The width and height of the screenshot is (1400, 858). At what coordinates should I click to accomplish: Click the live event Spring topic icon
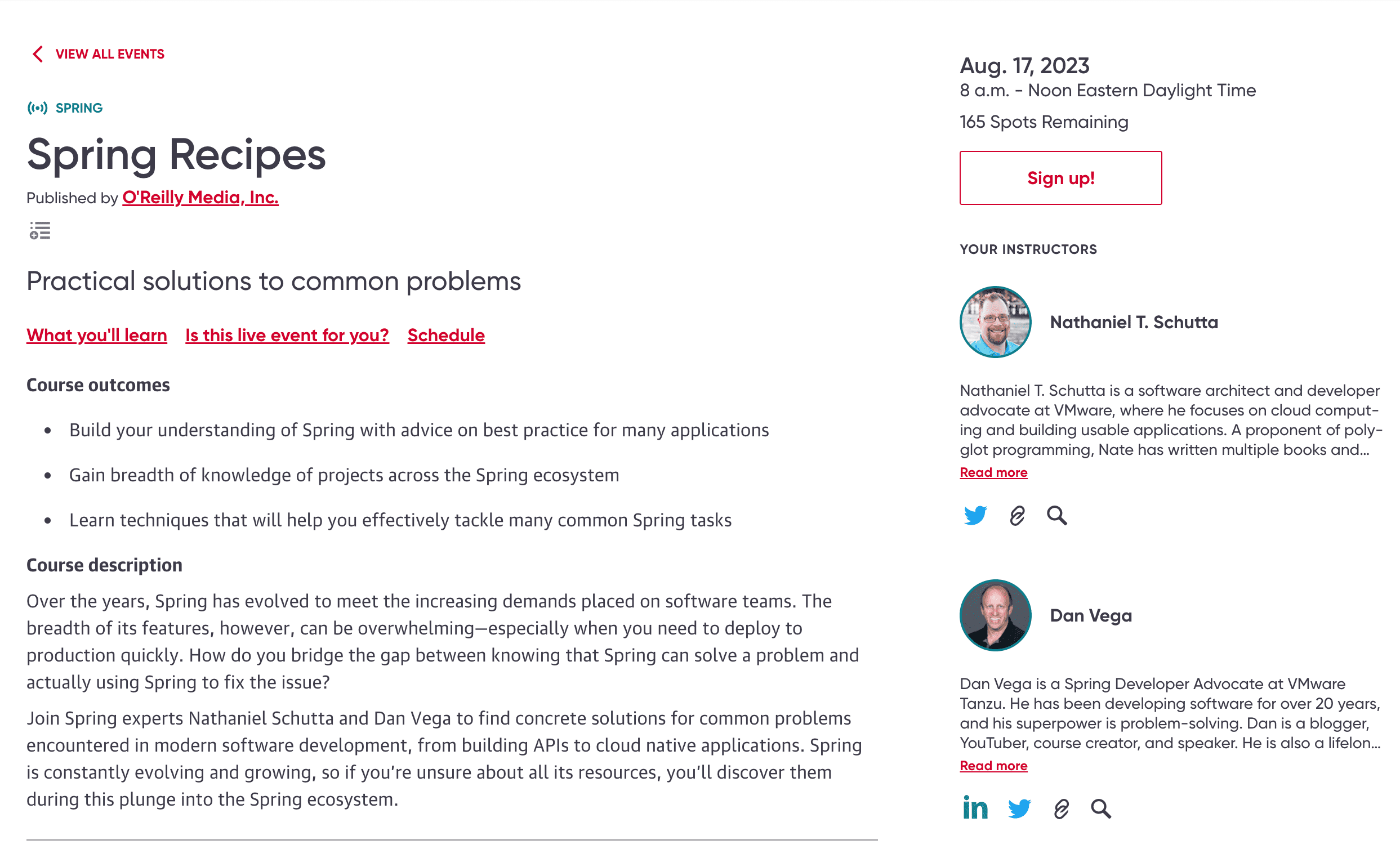[x=38, y=108]
